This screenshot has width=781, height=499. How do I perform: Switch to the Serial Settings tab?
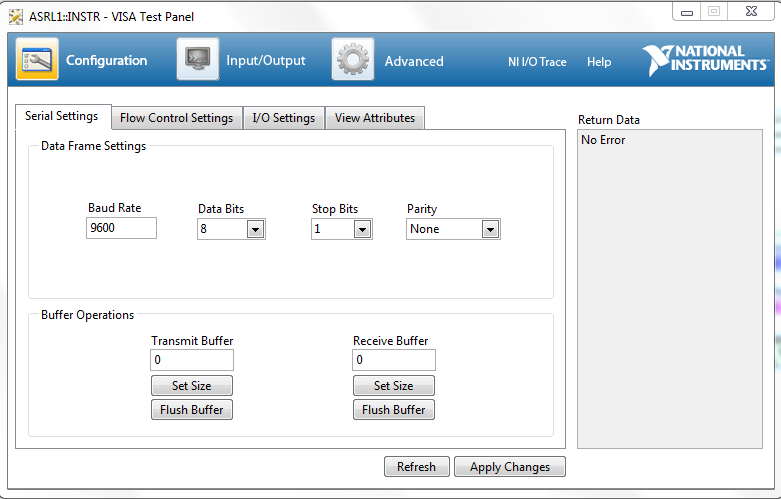[x=63, y=117]
